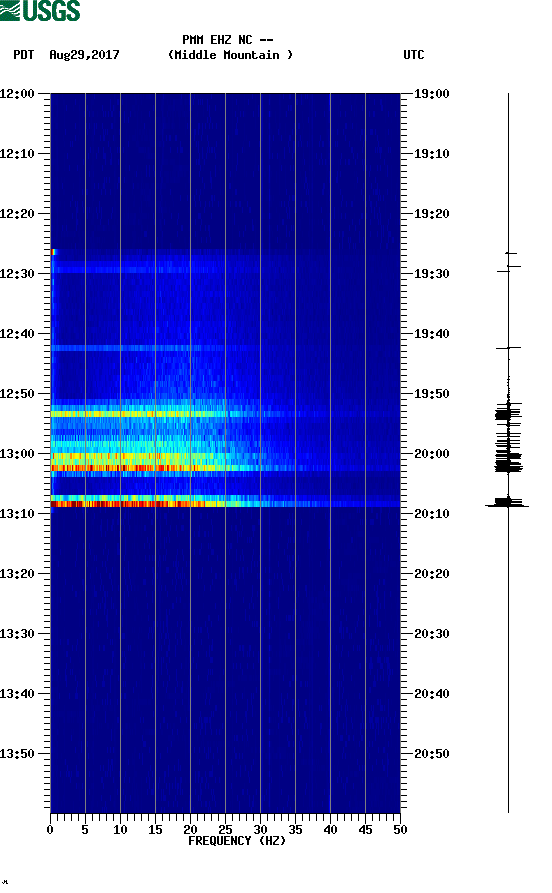Click the '12:00' PDT time label

point(17,94)
